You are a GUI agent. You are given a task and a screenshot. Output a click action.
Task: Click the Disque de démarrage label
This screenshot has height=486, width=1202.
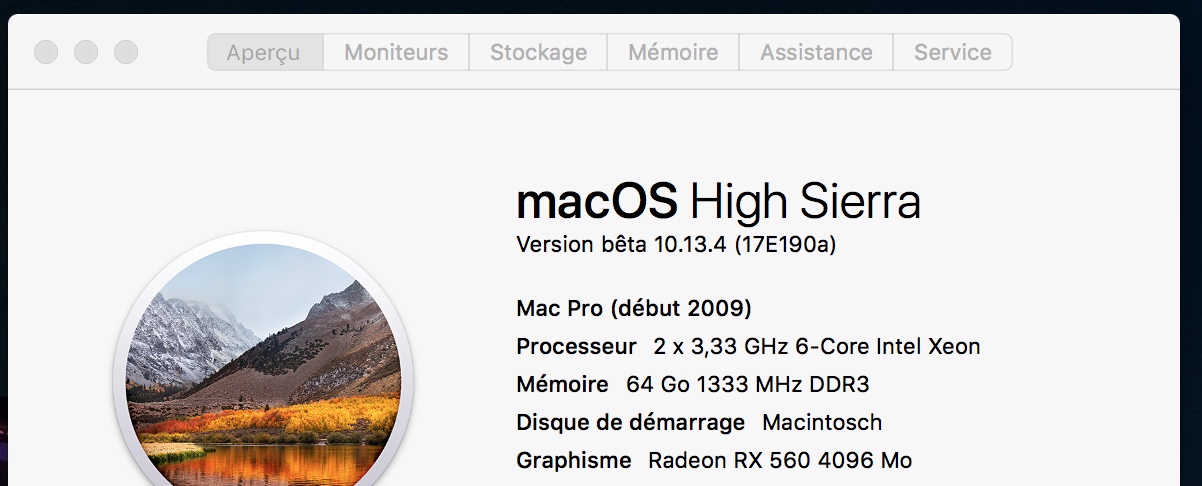point(630,423)
